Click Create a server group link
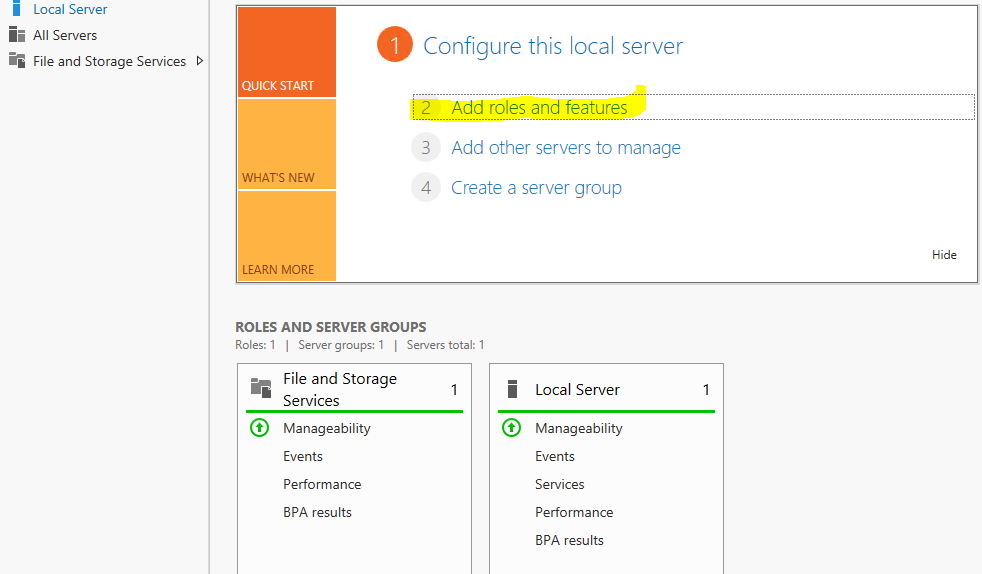982x574 pixels. coord(536,188)
